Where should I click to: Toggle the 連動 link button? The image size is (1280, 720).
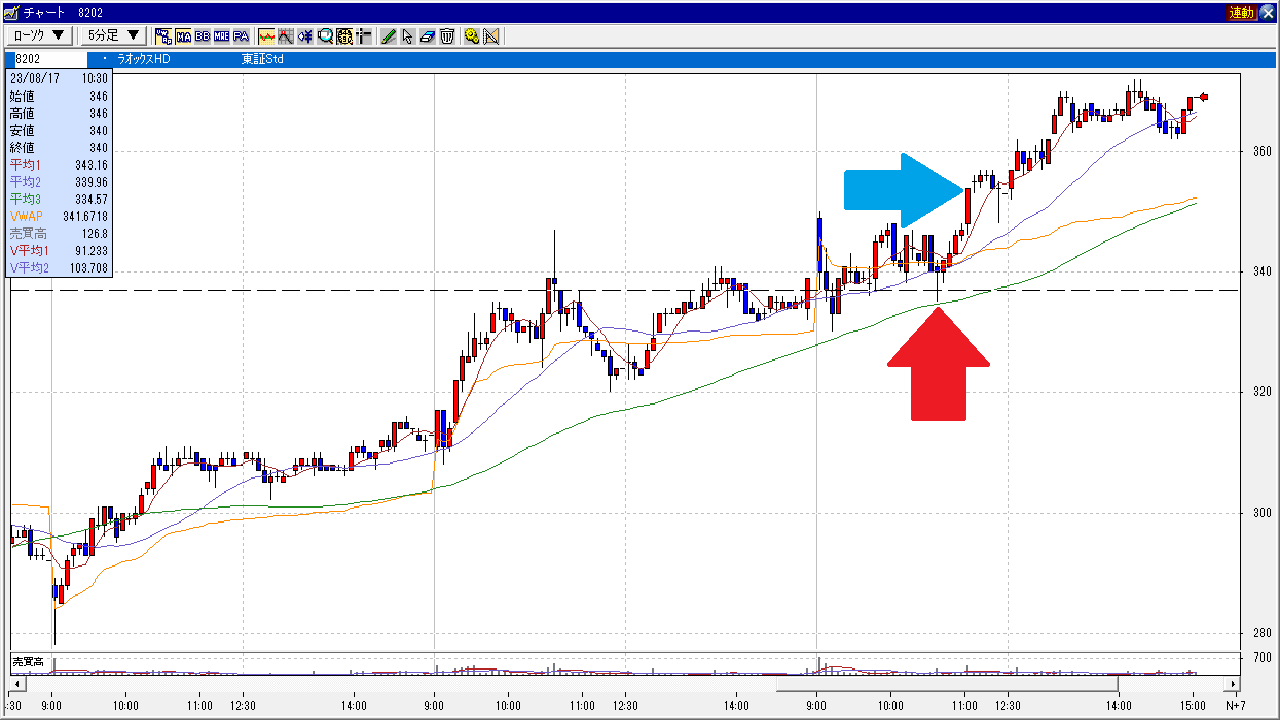[x=1241, y=12]
